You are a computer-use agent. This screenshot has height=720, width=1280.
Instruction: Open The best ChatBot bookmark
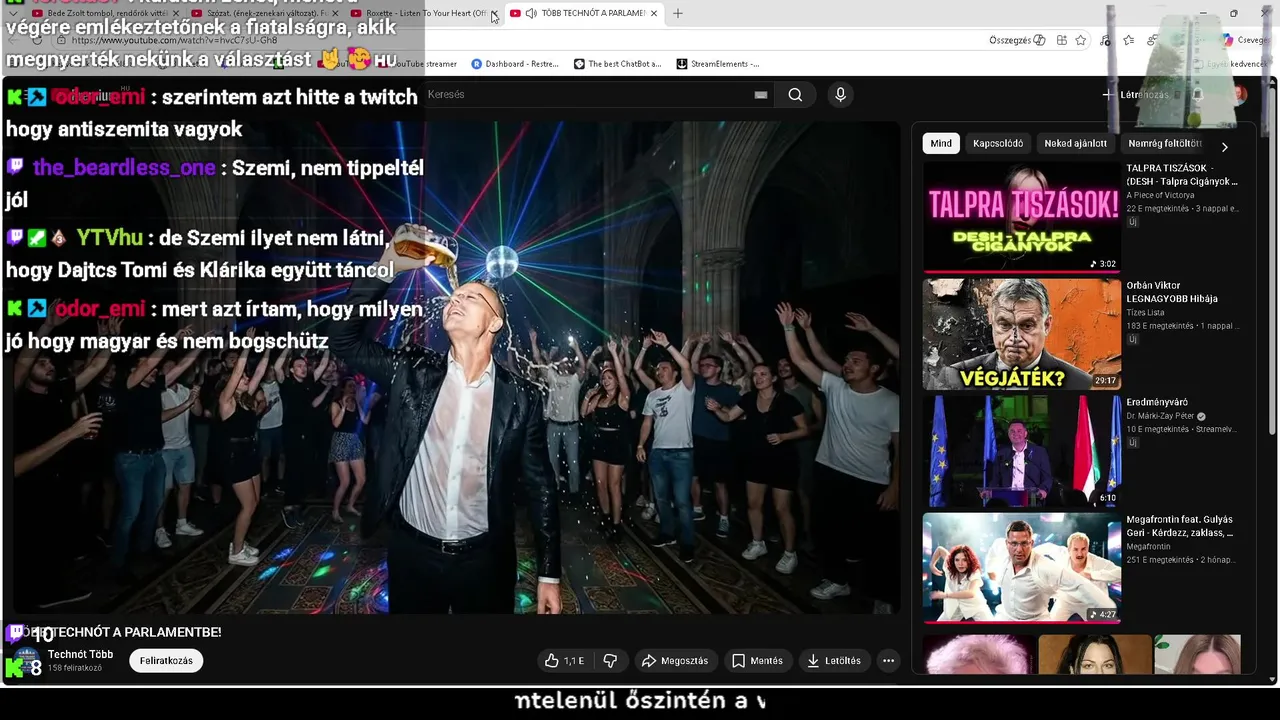point(617,64)
